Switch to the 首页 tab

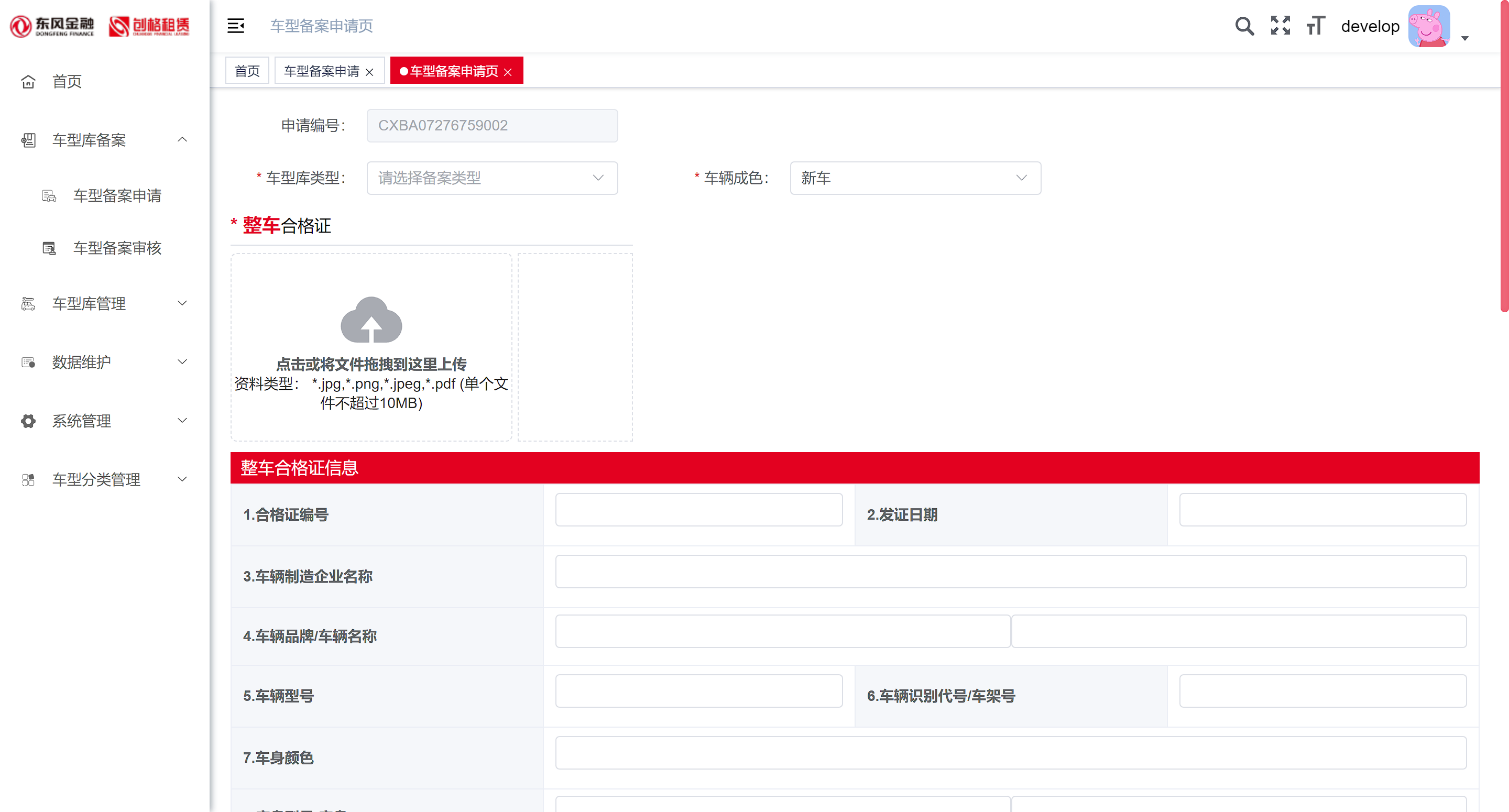[247, 71]
